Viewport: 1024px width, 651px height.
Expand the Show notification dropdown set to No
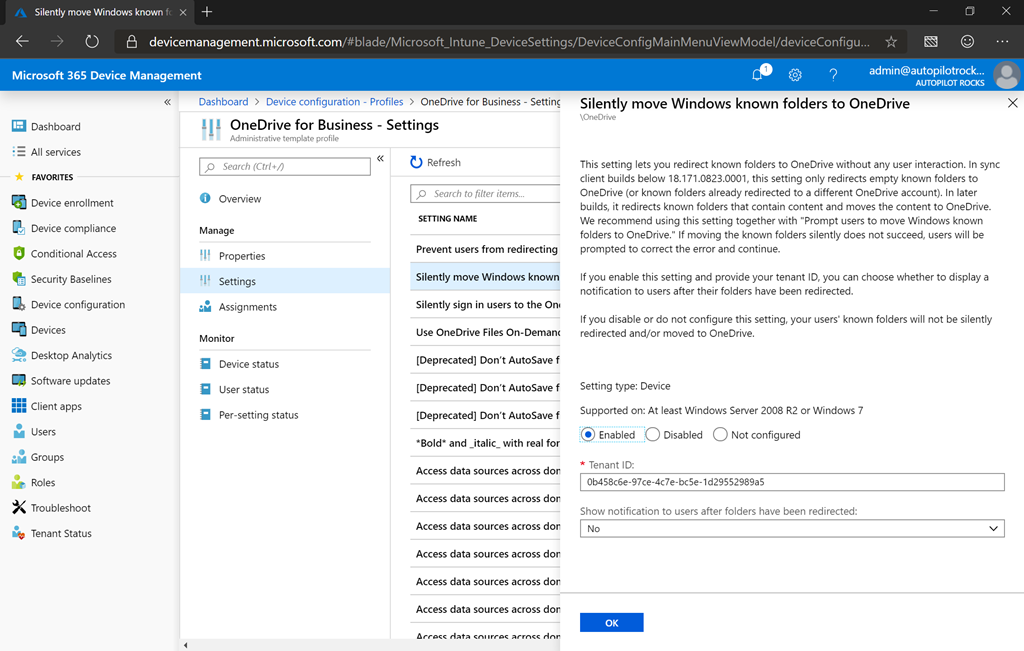pos(791,528)
